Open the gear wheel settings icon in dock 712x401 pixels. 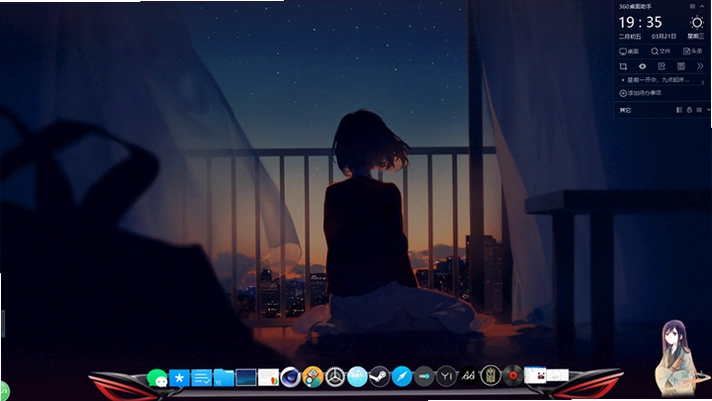point(335,377)
